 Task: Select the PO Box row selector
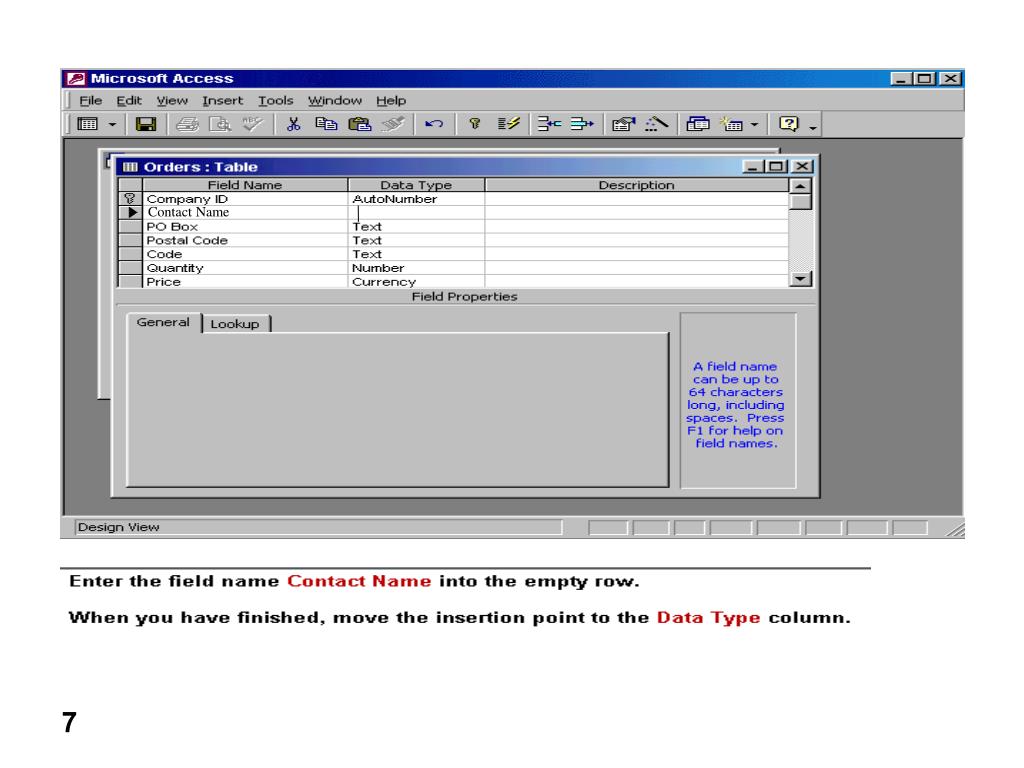[130, 227]
